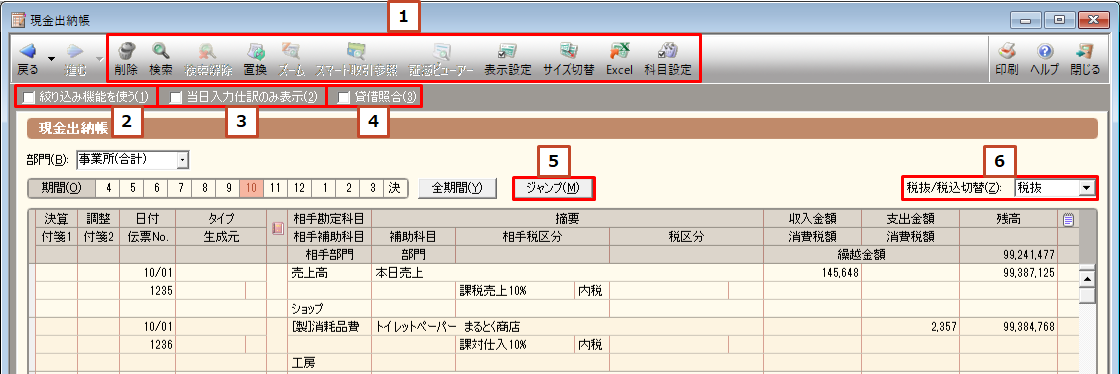Screen dimensions: 1120x374
Task: Select highlighted month 10 in period bar
Action: 251,188
